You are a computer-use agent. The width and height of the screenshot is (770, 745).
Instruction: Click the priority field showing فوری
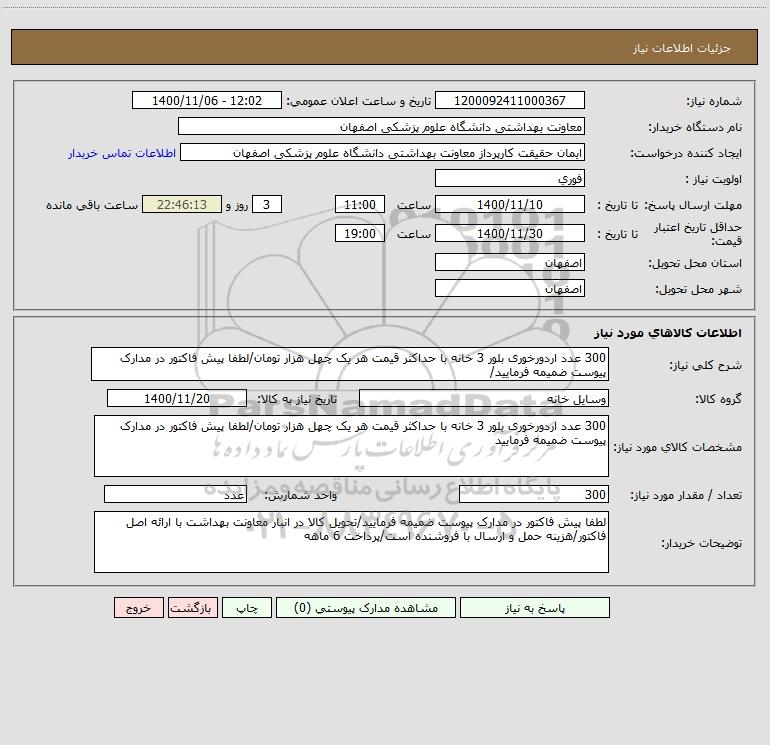[x=510, y=178]
